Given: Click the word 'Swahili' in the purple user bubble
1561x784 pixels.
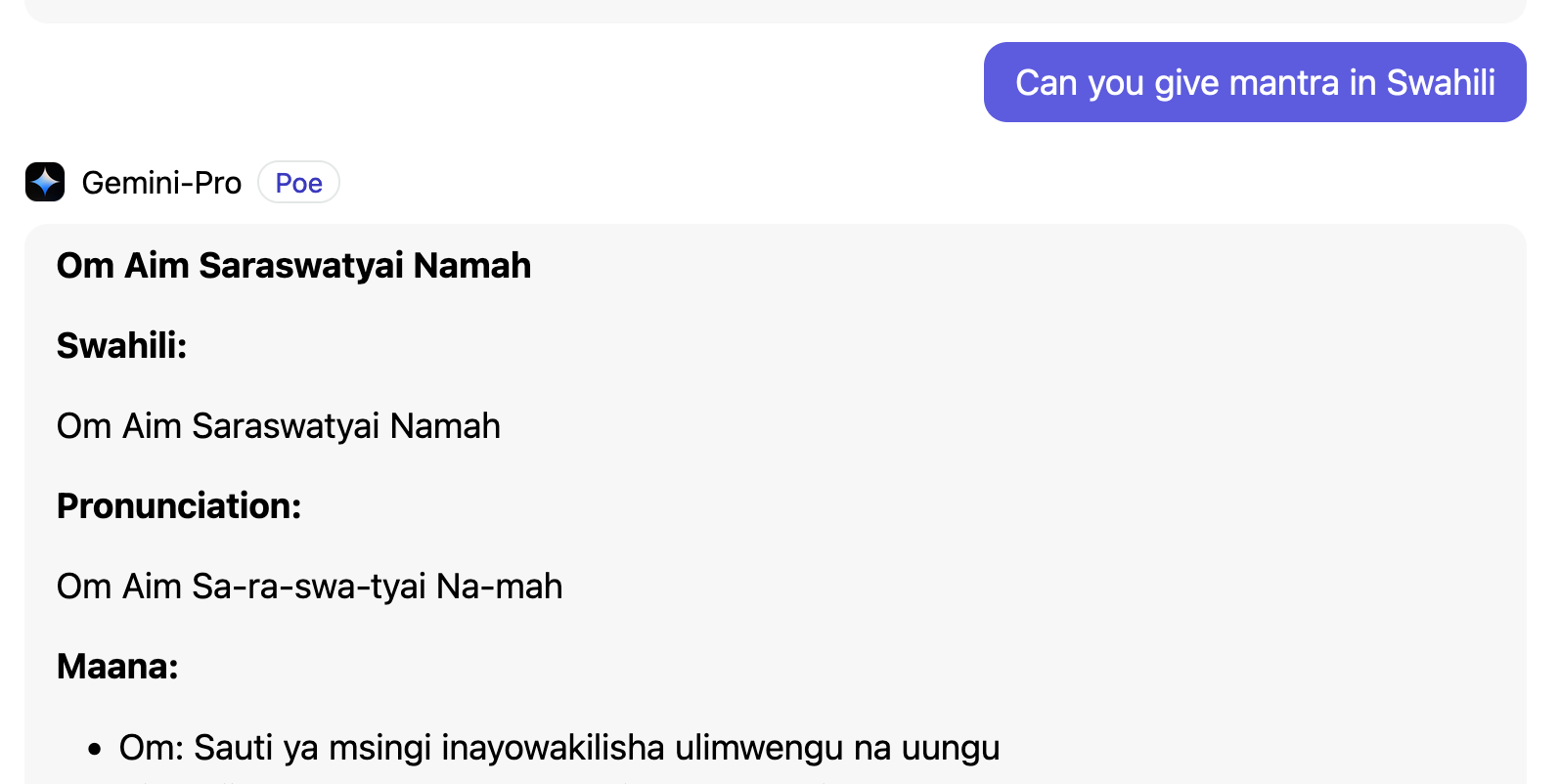Looking at the screenshot, I should [1441, 83].
